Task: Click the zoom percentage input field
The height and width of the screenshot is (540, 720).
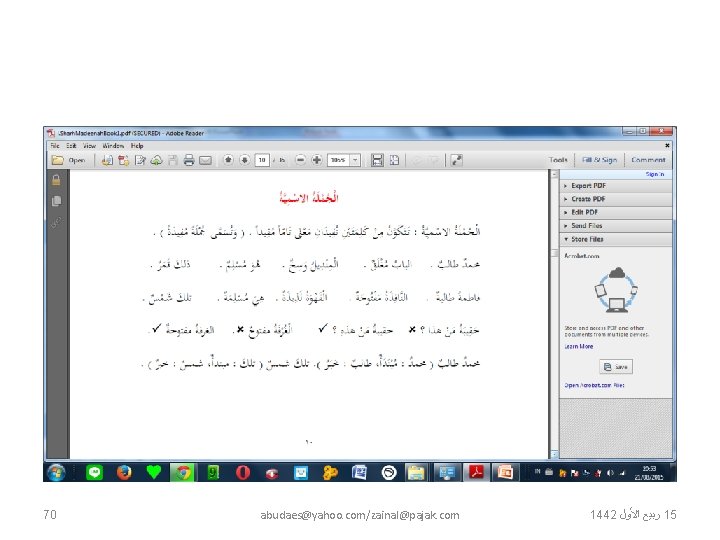Action: coord(339,160)
